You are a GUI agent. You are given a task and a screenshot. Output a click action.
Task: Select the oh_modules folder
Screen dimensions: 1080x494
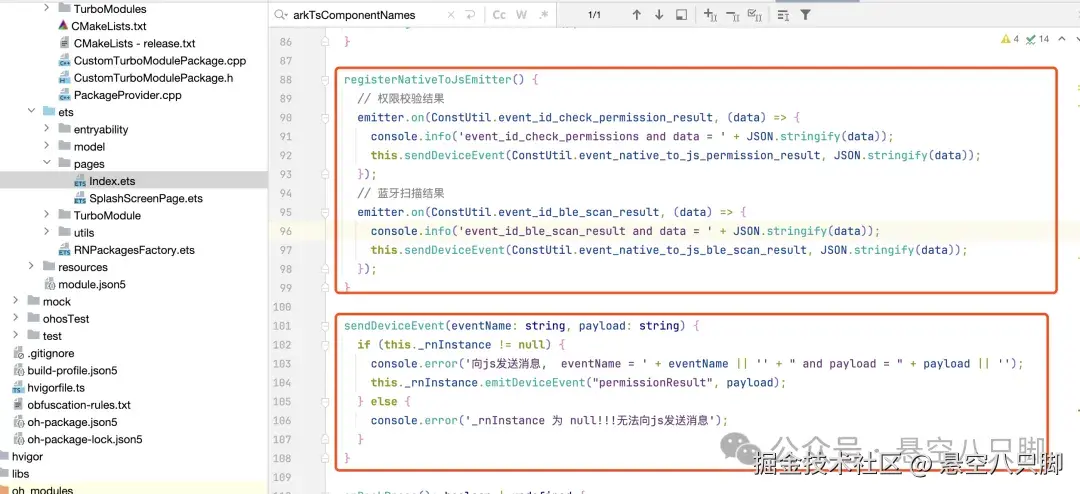pos(42,490)
